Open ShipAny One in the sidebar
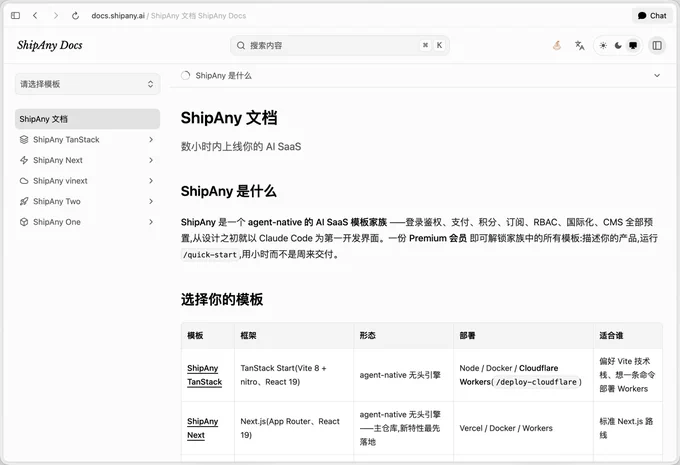This screenshot has width=680, height=465. click(x=88, y=222)
